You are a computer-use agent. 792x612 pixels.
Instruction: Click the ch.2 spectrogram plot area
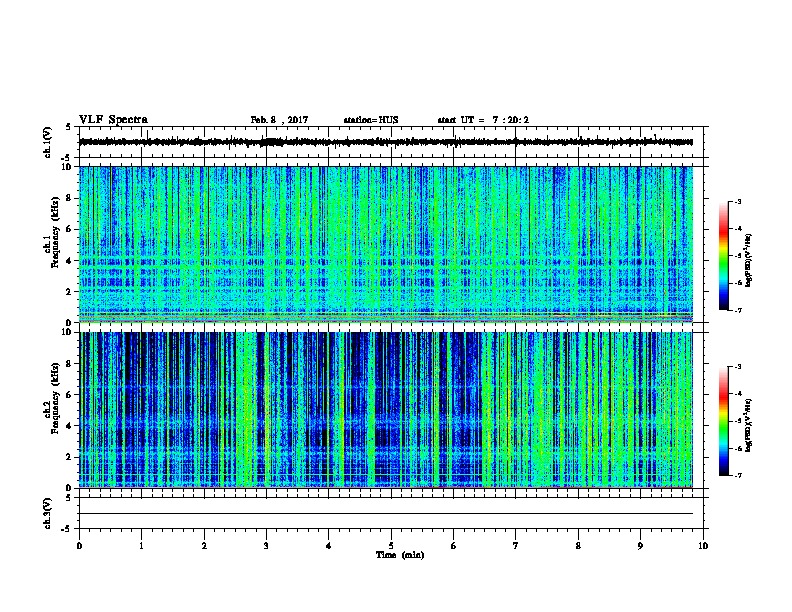[x=386, y=410]
